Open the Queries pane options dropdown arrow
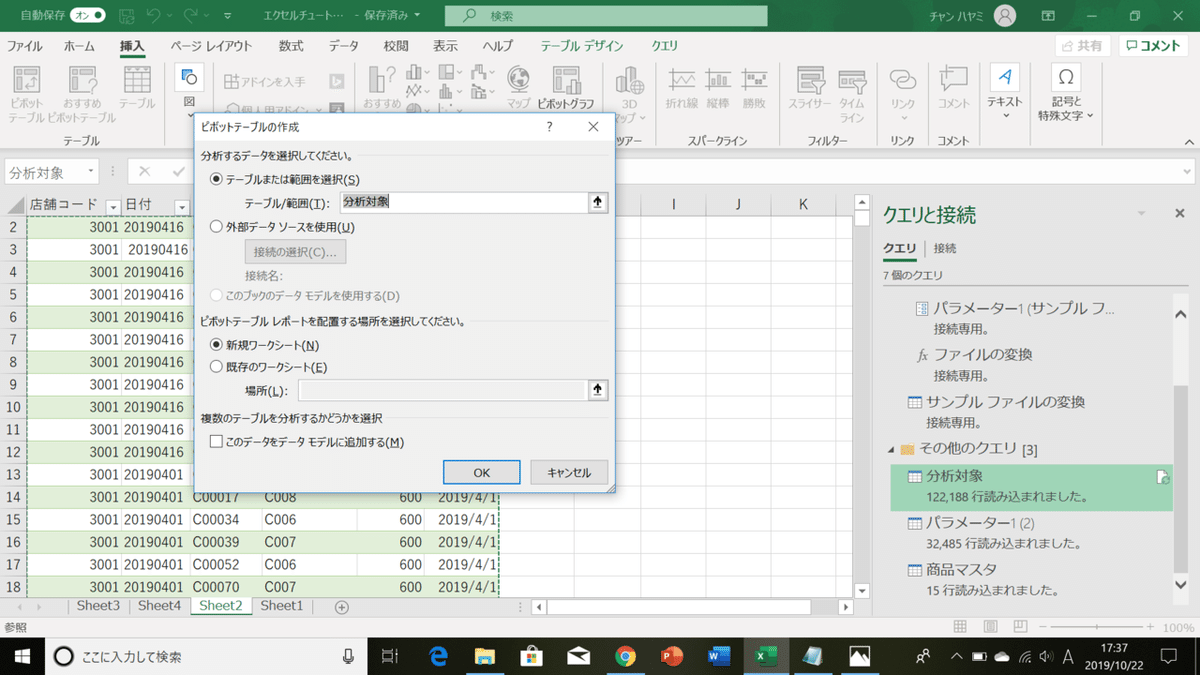This screenshot has height=675, width=1200. (x=1143, y=214)
